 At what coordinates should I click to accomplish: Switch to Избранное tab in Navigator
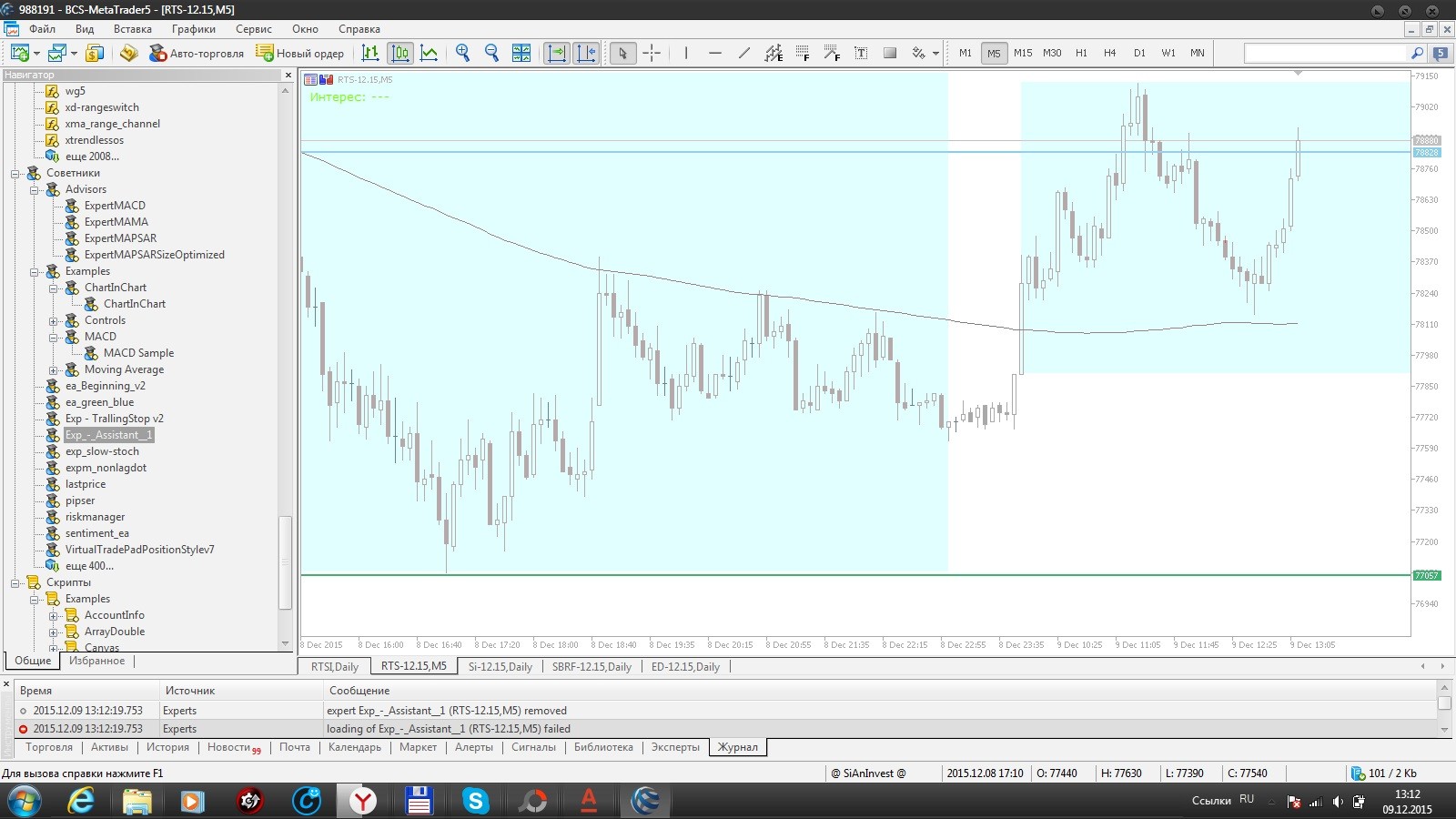tap(97, 661)
